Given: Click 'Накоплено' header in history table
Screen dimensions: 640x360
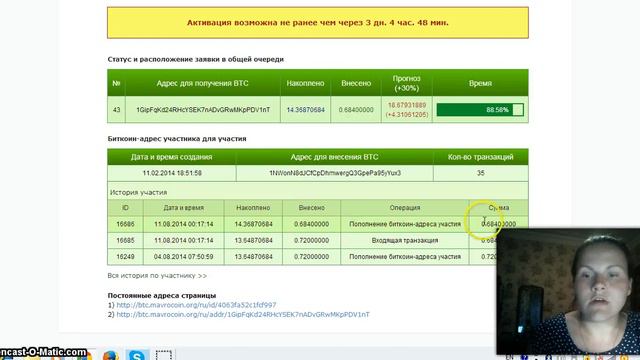Looking at the screenshot, I should [253, 208].
